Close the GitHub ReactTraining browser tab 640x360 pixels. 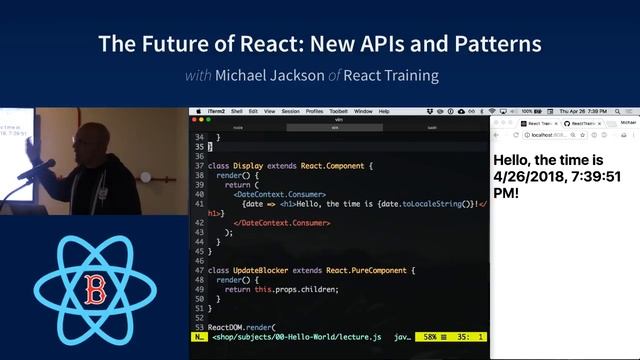(x=599, y=123)
